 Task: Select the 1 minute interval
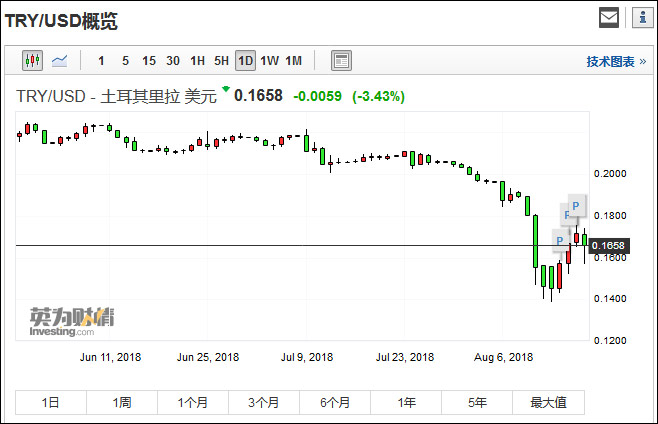click(101, 61)
